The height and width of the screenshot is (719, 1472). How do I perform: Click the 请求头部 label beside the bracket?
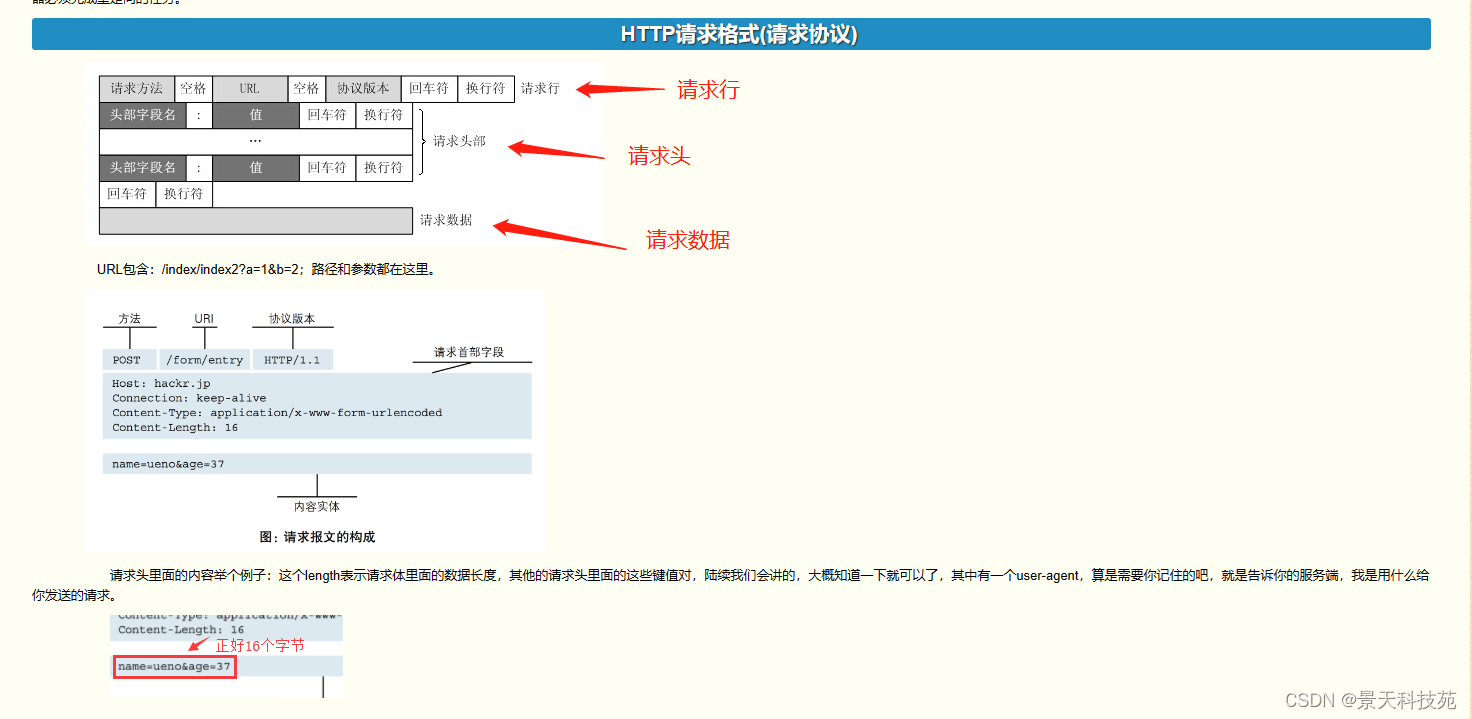click(459, 141)
